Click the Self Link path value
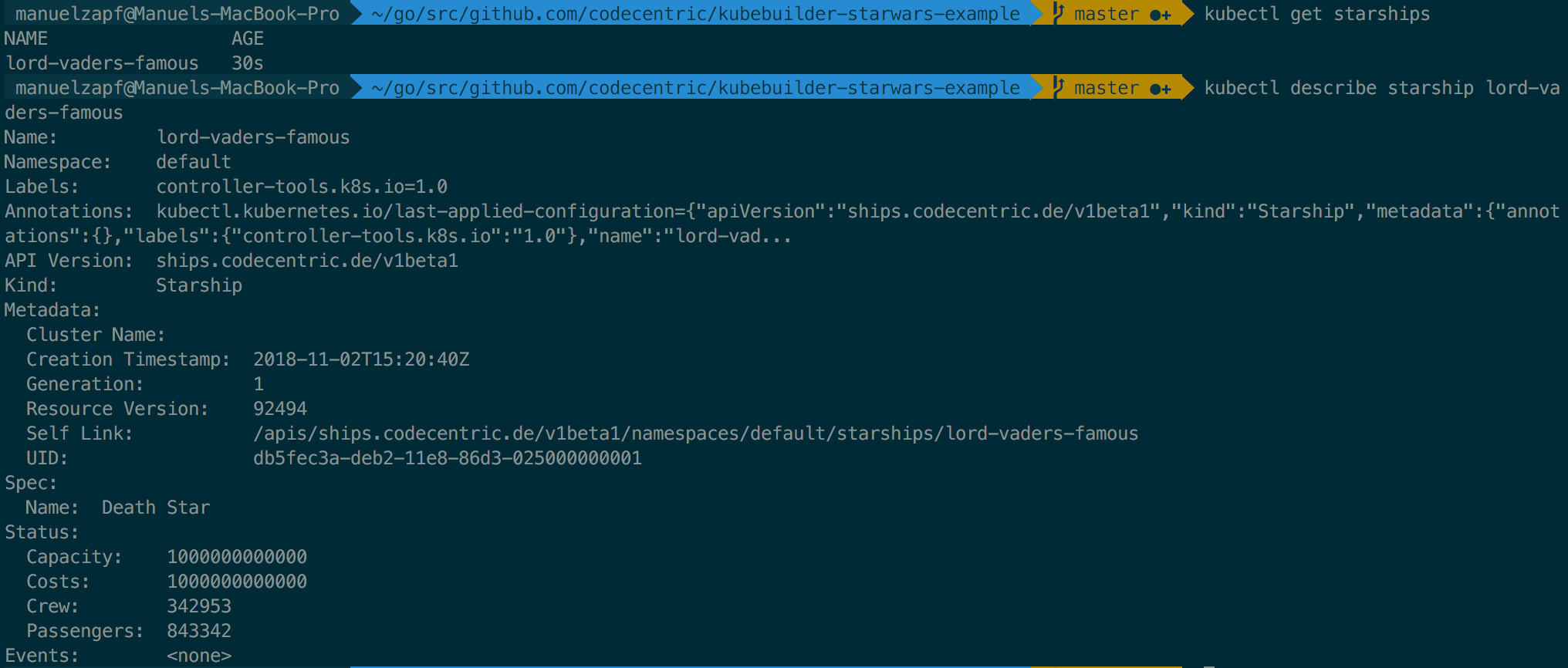Screen dimensions: 1568x668 coord(695,434)
